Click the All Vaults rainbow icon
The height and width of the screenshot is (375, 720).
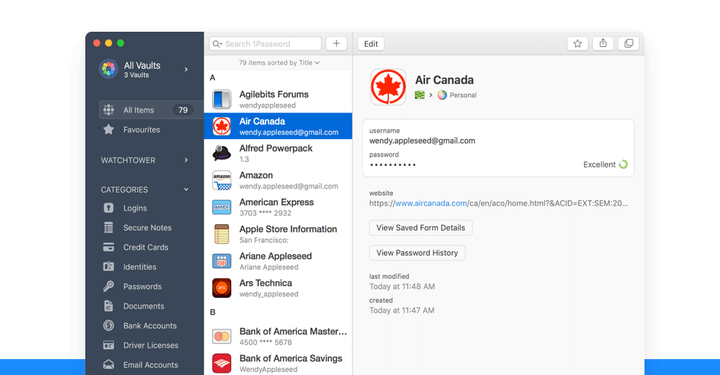(109, 69)
